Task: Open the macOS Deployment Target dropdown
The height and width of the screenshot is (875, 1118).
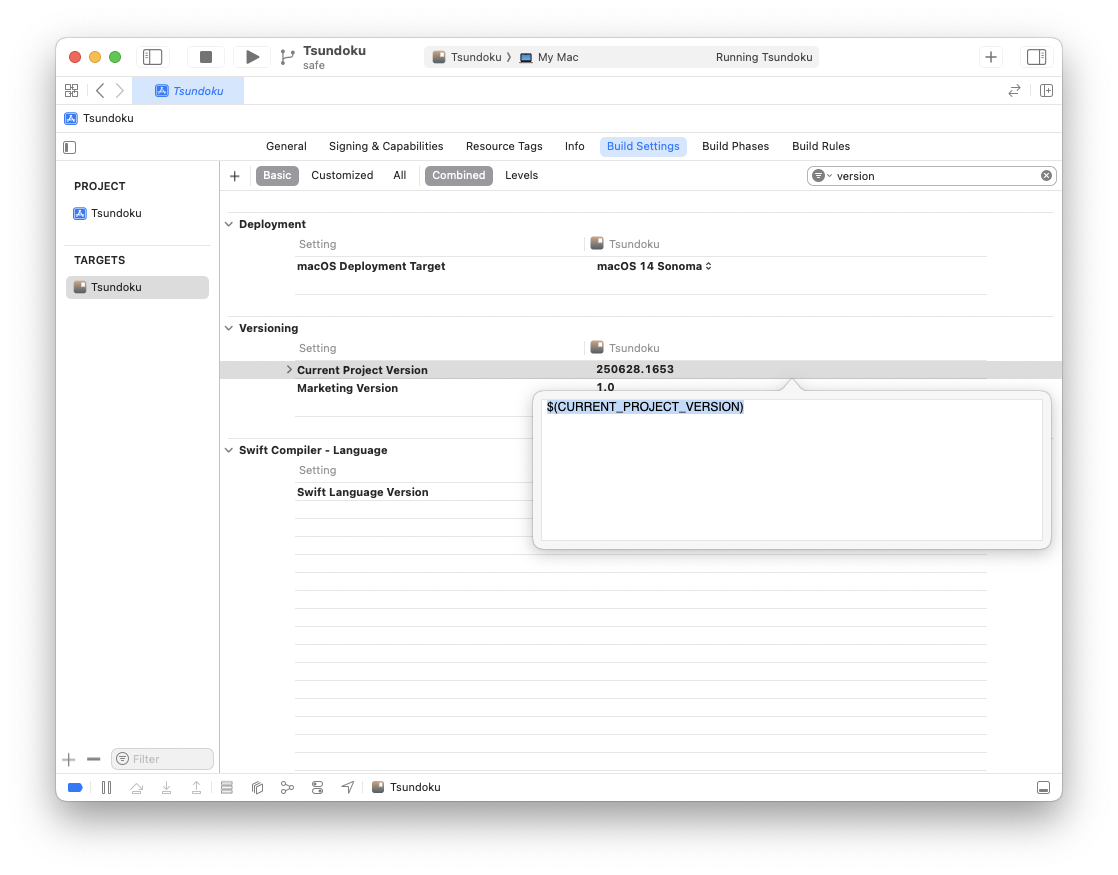Action: (x=654, y=266)
